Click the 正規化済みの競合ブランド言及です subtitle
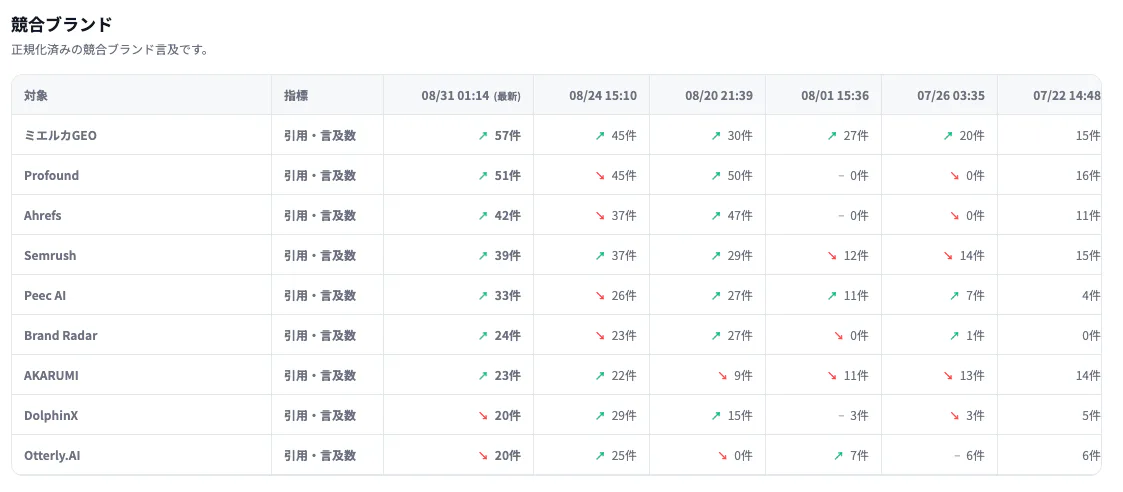The image size is (1123, 492). [x=110, y=51]
